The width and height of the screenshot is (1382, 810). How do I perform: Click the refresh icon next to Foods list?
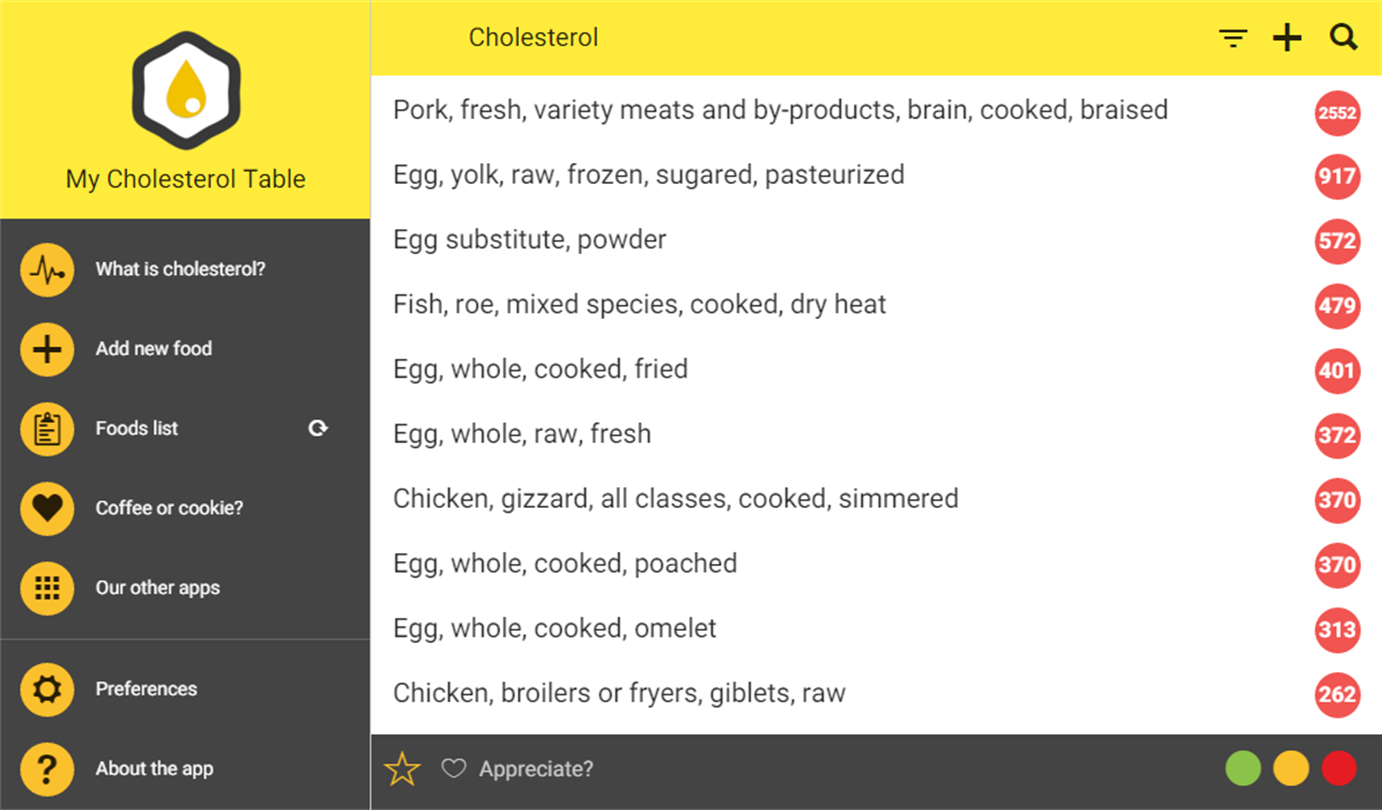318,428
